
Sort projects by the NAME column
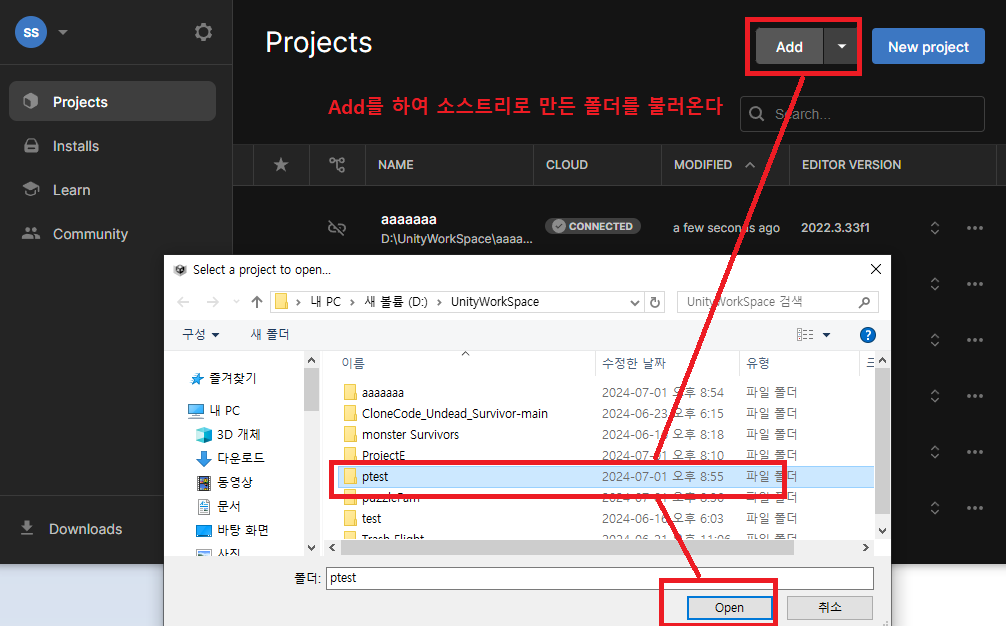coord(396,165)
